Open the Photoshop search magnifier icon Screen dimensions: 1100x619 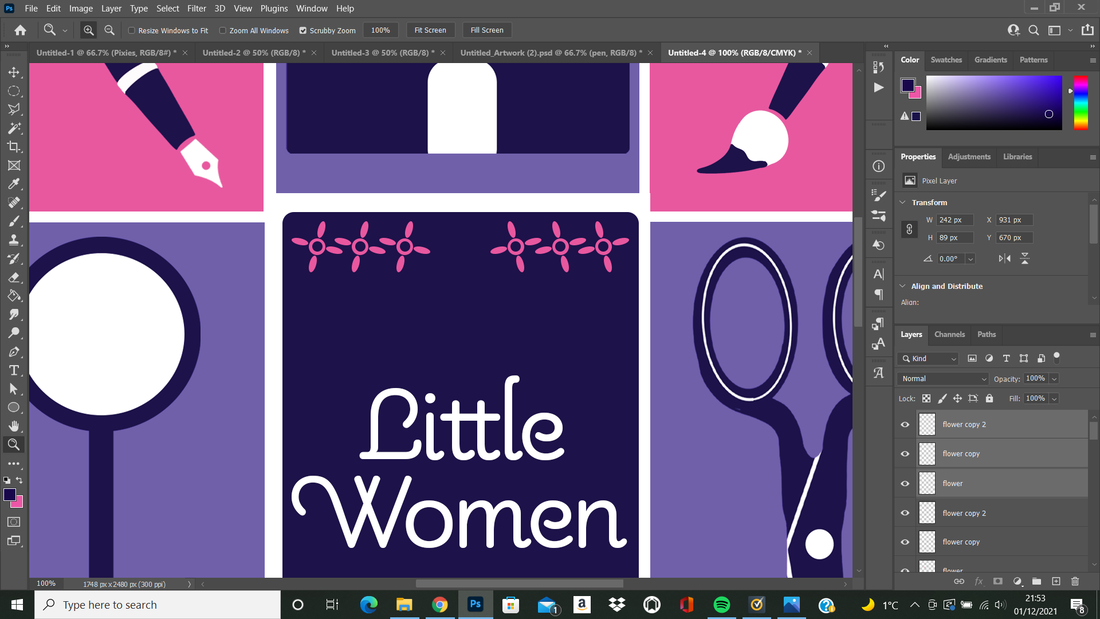(x=1033, y=30)
